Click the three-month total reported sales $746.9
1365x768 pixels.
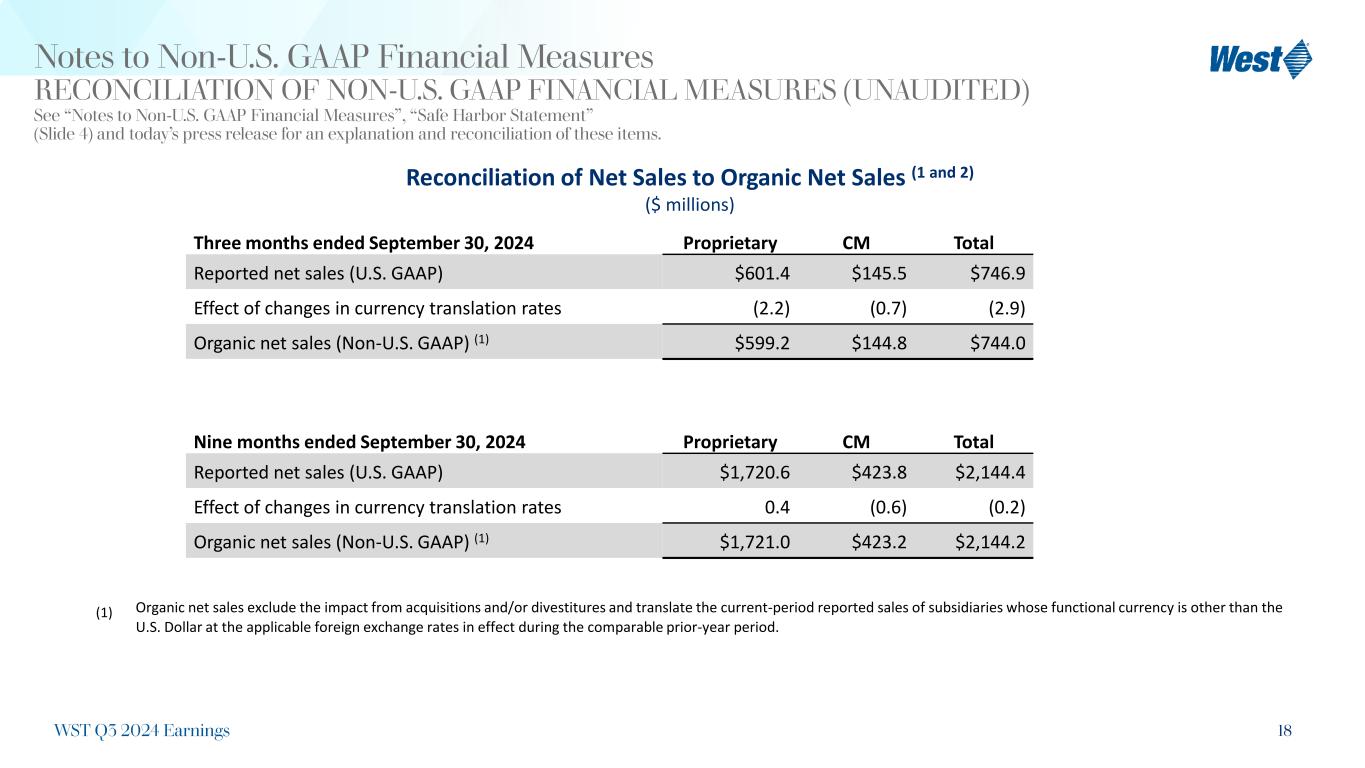pyautogui.click(x=997, y=273)
